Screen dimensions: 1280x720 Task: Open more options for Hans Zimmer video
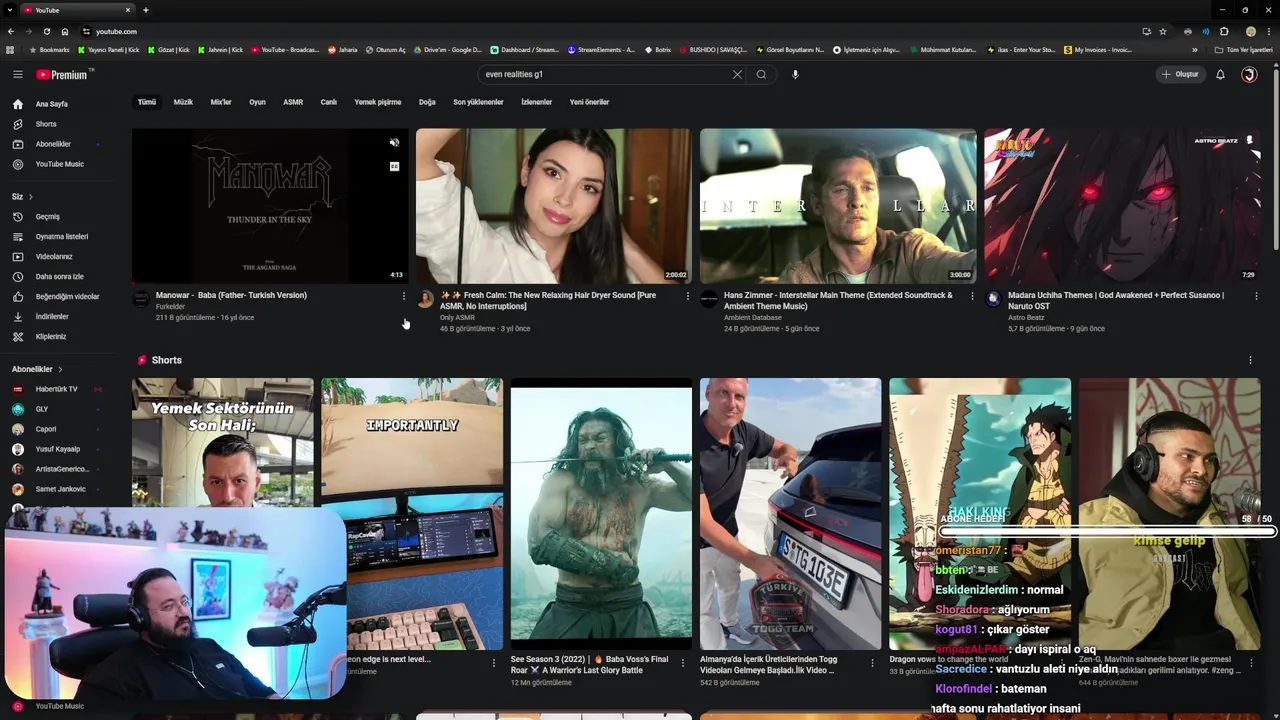[x=972, y=296]
